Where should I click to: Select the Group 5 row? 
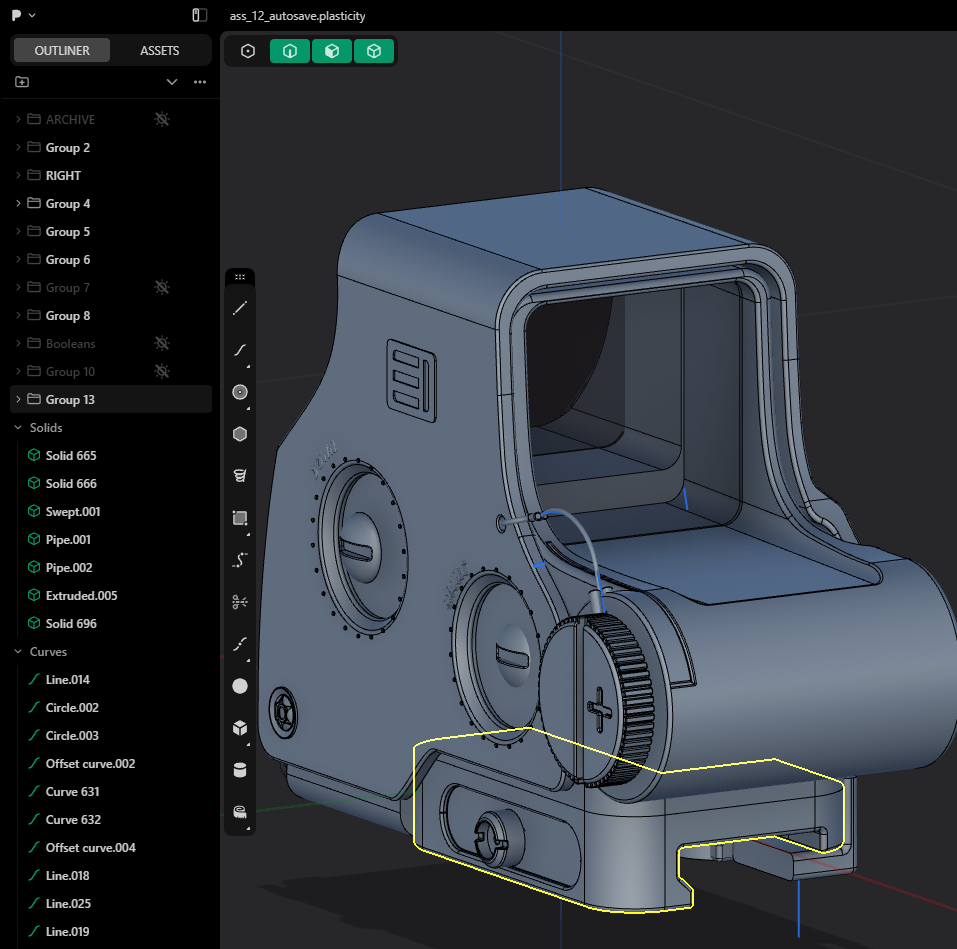click(x=111, y=231)
